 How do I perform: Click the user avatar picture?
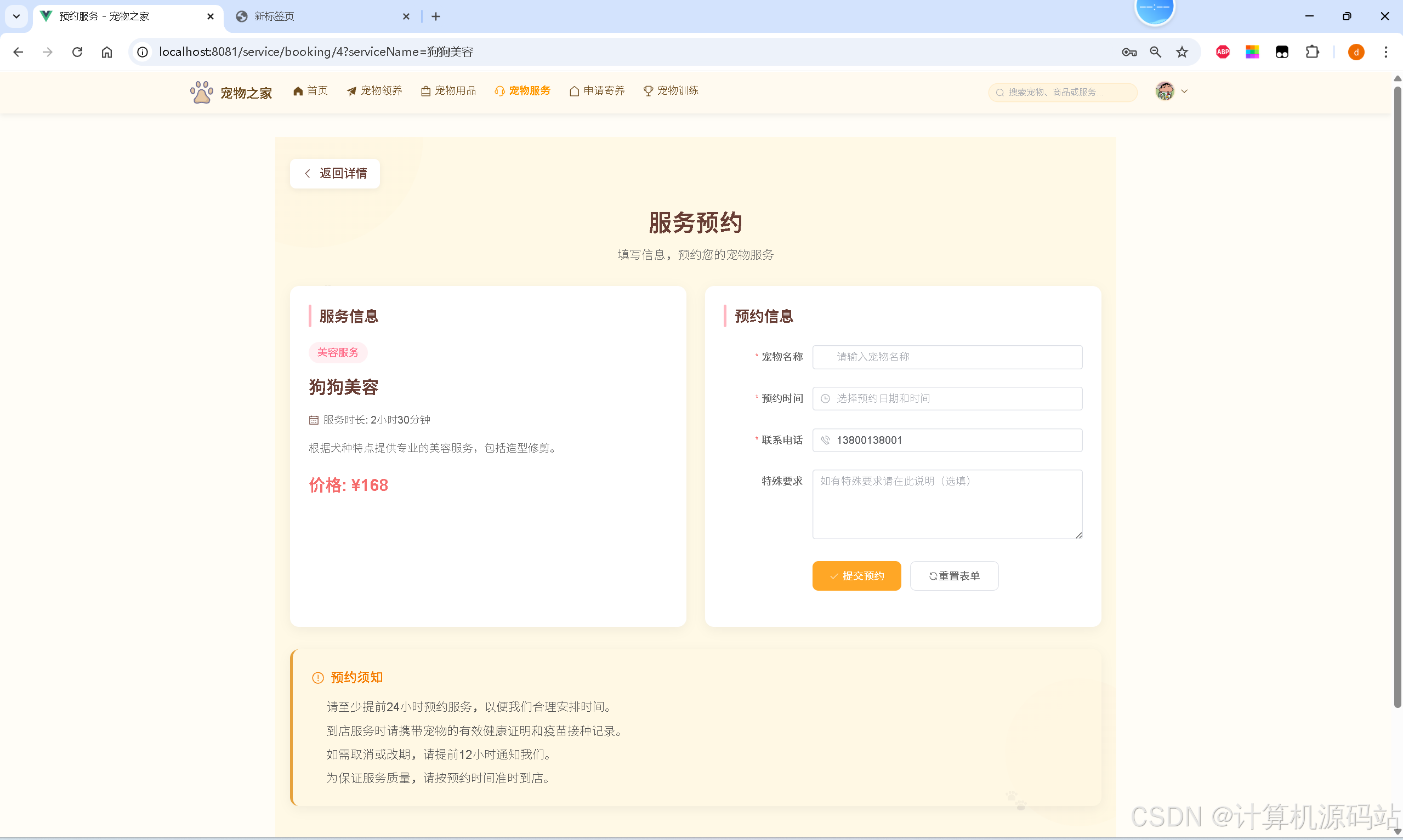tap(1165, 91)
